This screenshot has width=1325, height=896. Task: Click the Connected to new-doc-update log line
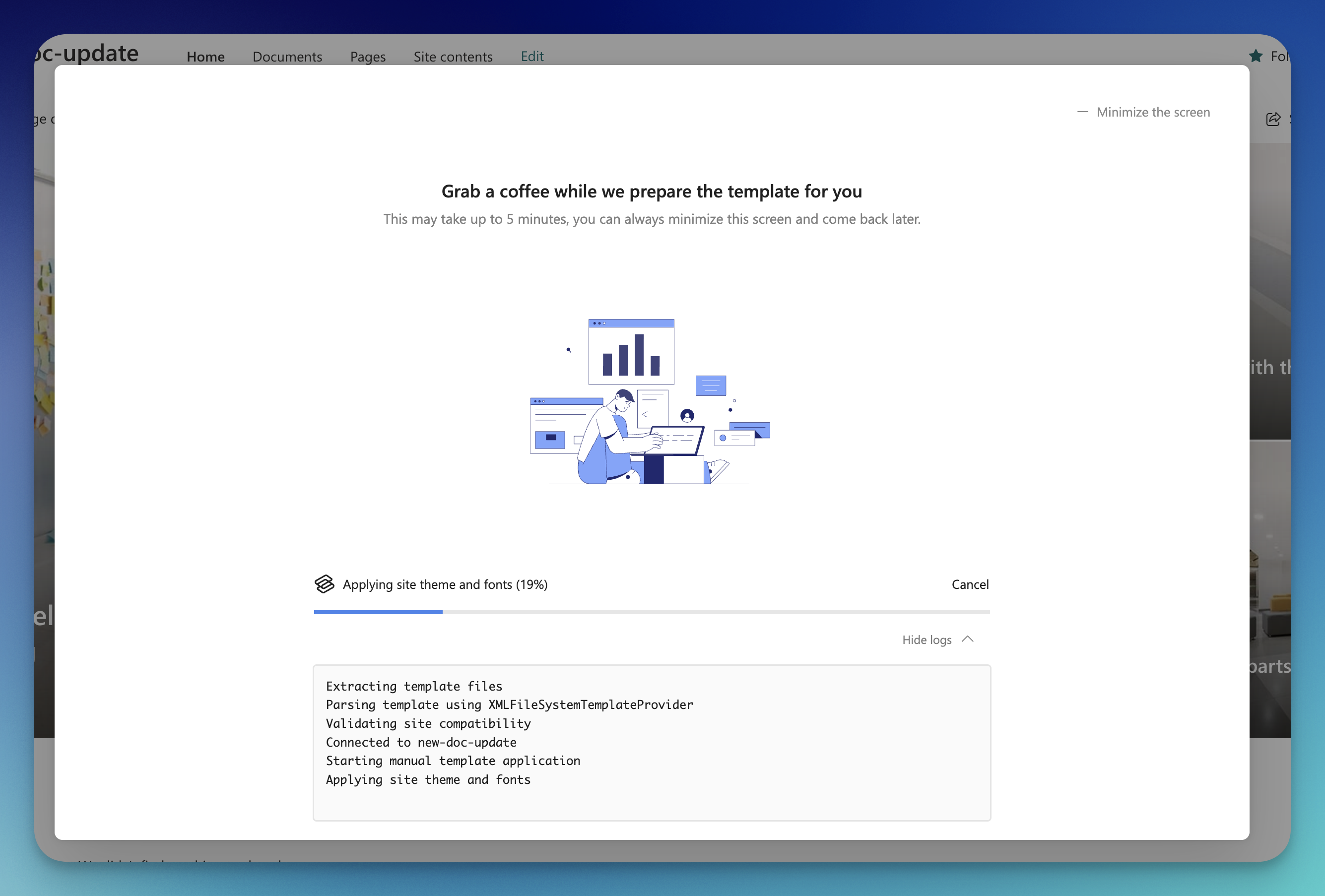click(x=421, y=742)
